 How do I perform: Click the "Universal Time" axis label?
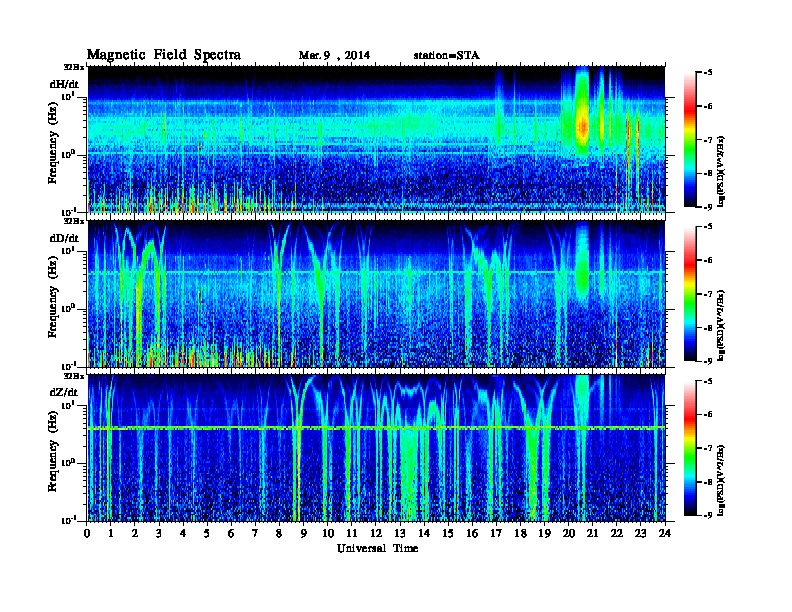(377, 548)
